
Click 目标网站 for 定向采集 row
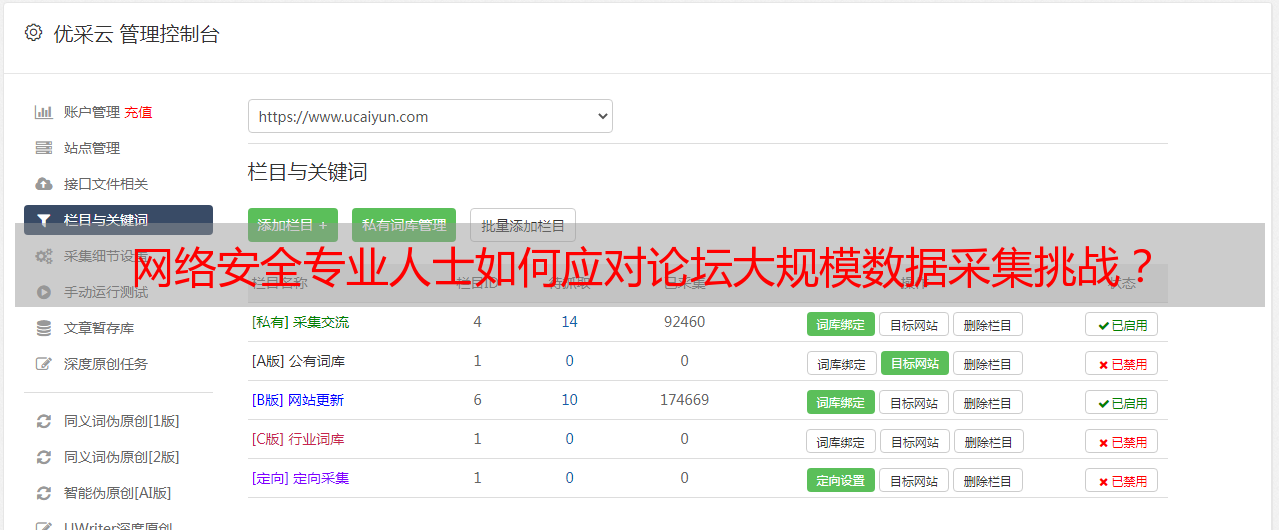pos(914,480)
